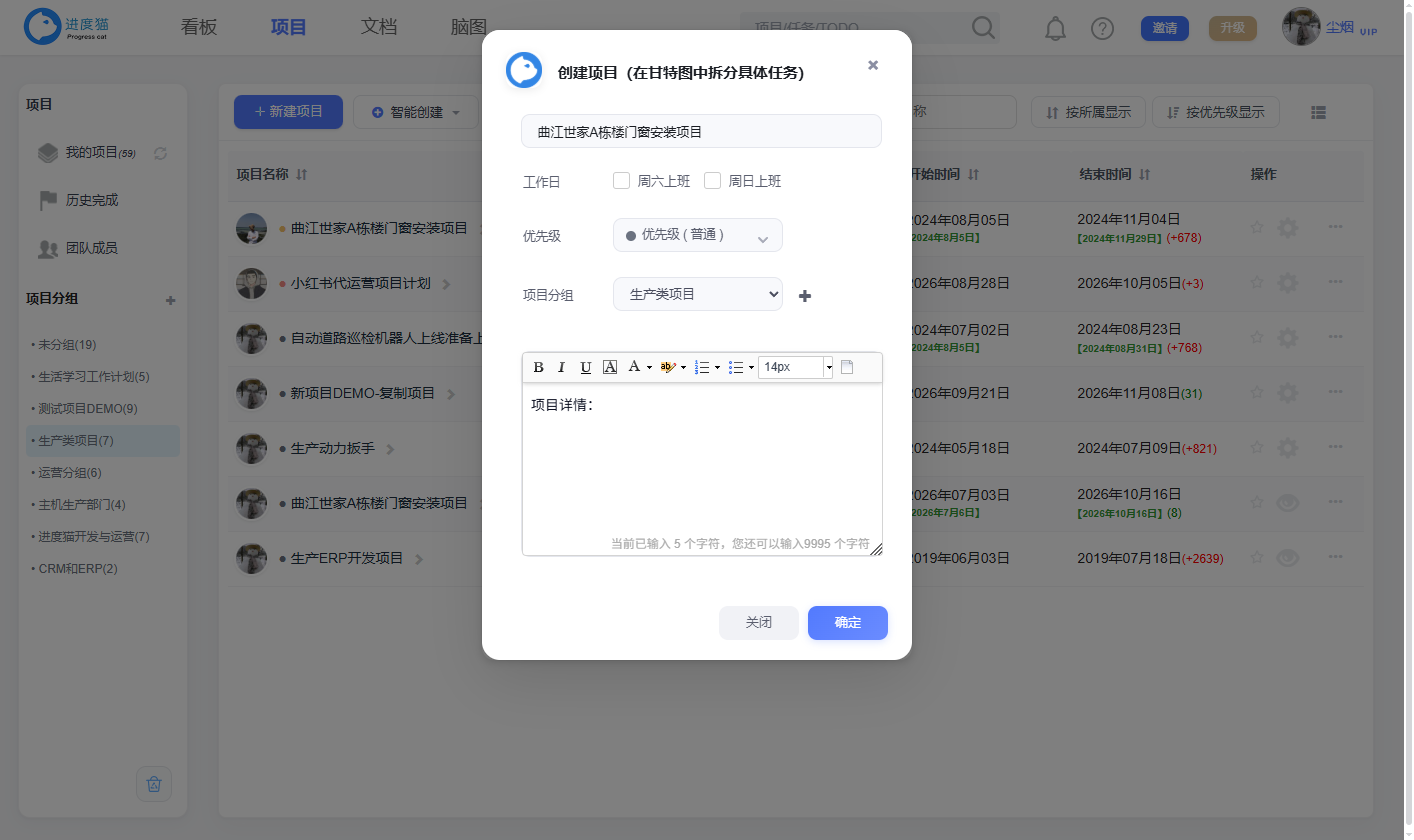Click the ordered numbered list icon
The height and width of the screenshot is (840, 1414).
pyautogui.click(x=702, y=367)
